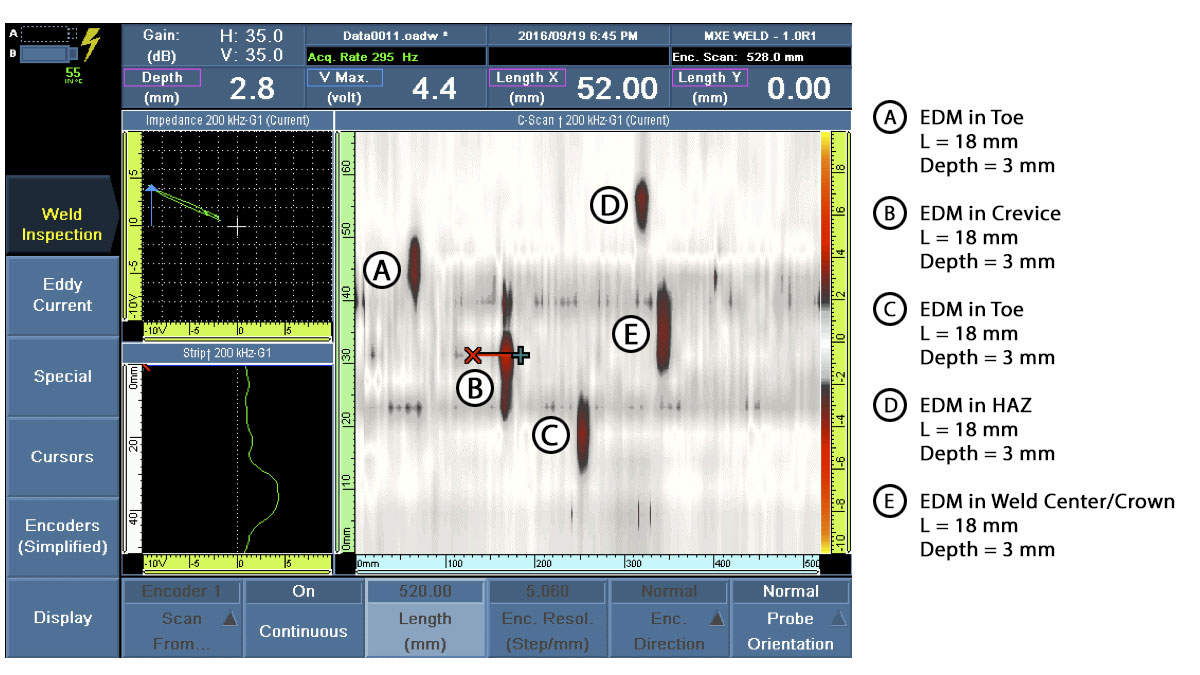Expand the Enc. Direction arrow
The height and width of the screenshot is (675, 1200).
click(716, 619)
